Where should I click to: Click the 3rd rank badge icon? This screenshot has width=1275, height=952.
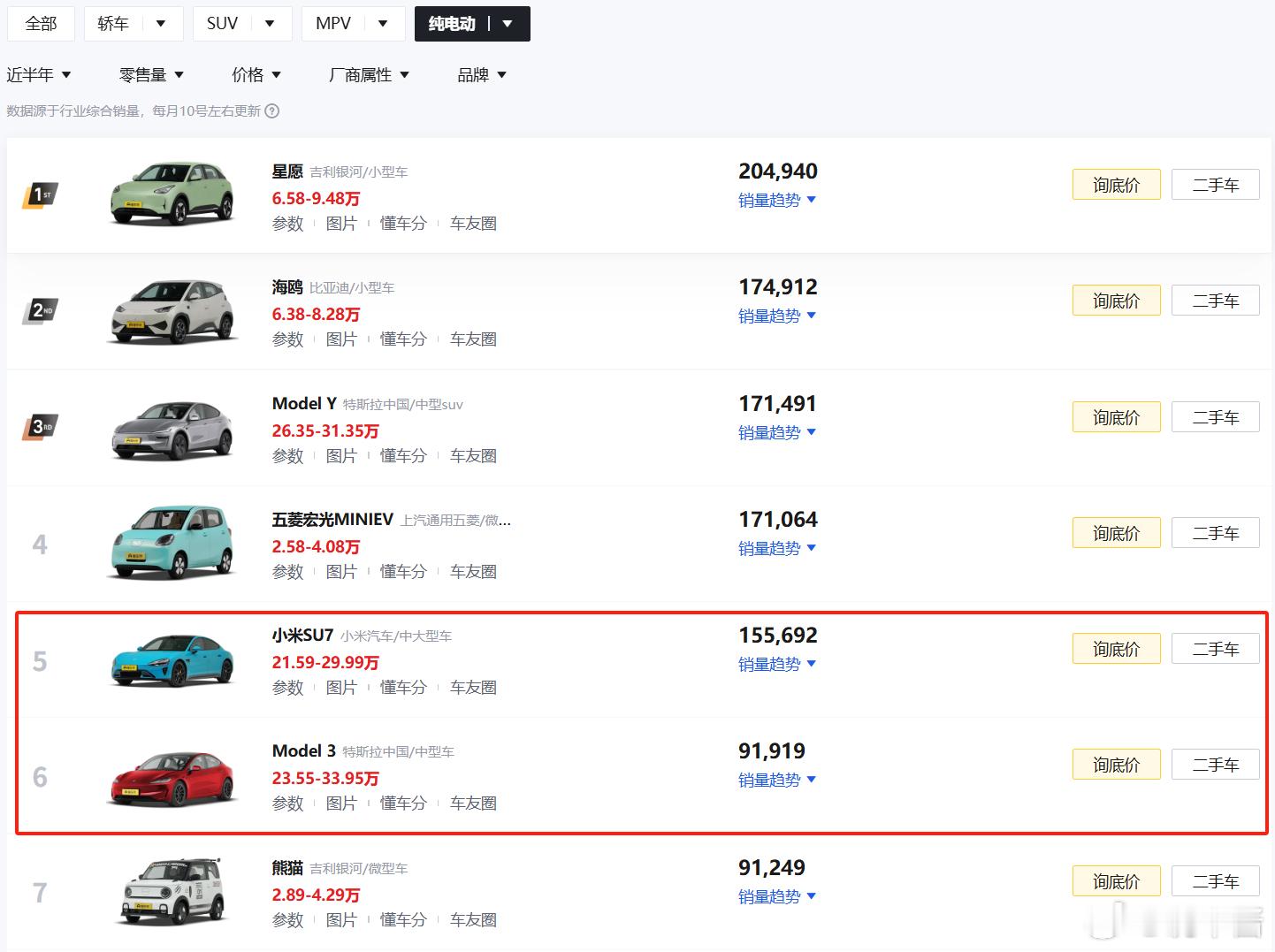pos(40,427)
